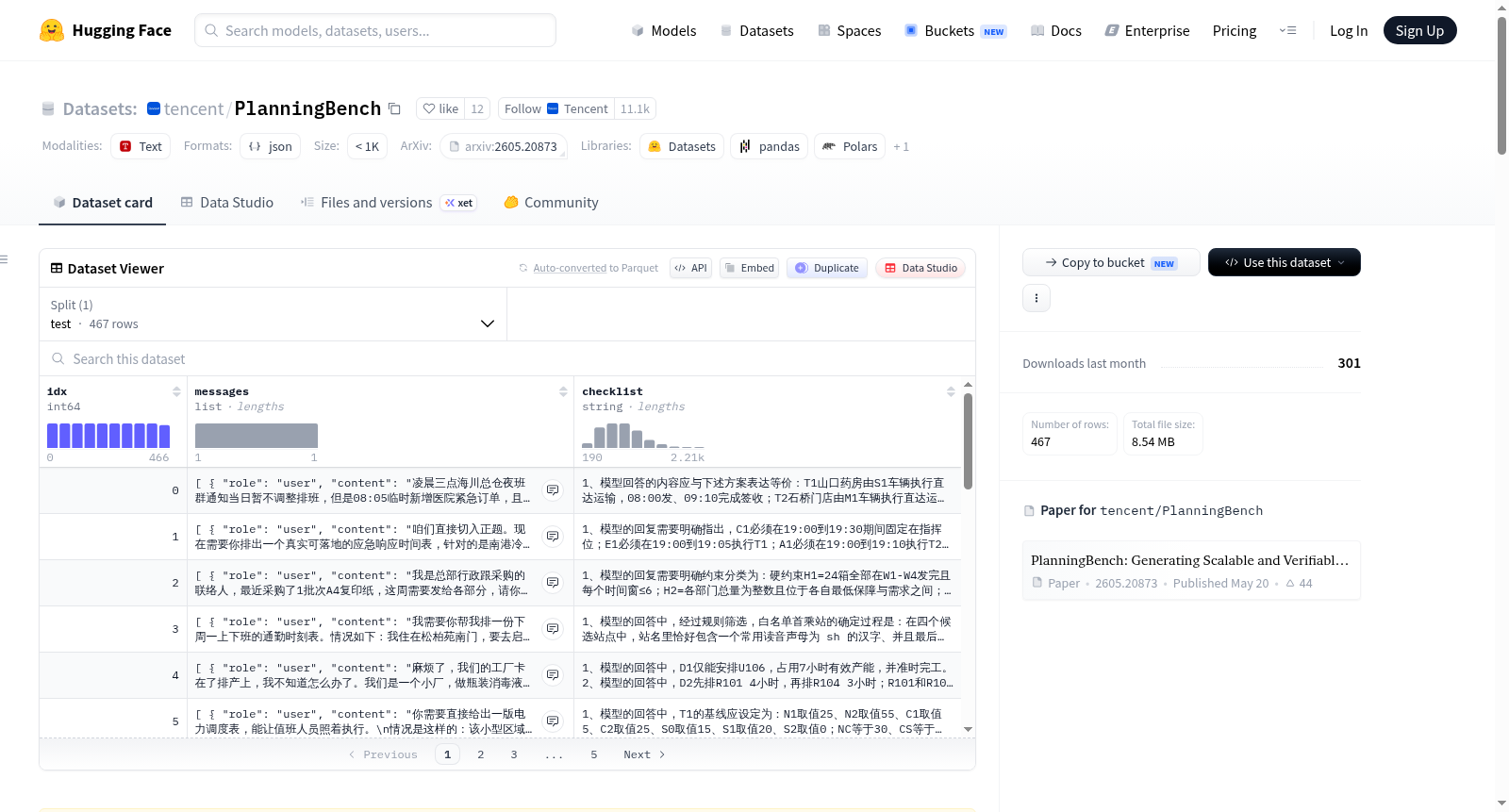Open the PlanningBench paper card
The height and width of the screenshot is (812, 1509).
pyautogui.click(x=1190, y=570)
